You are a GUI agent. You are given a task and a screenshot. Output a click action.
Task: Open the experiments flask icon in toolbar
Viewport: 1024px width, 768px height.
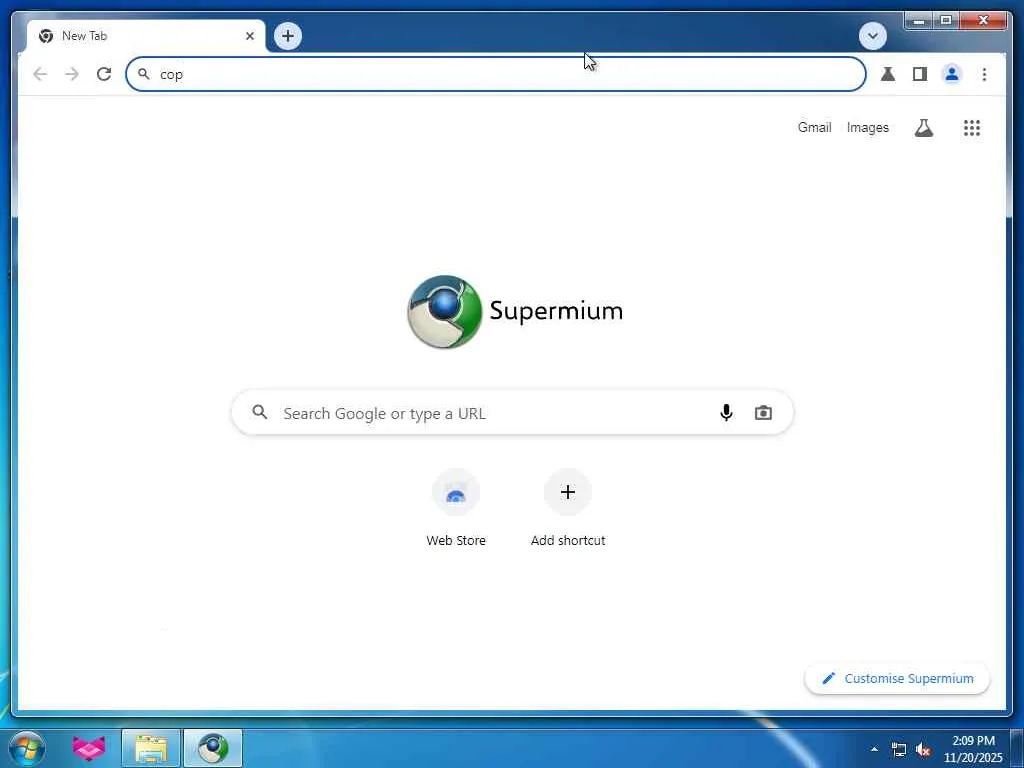pos(888,74)
